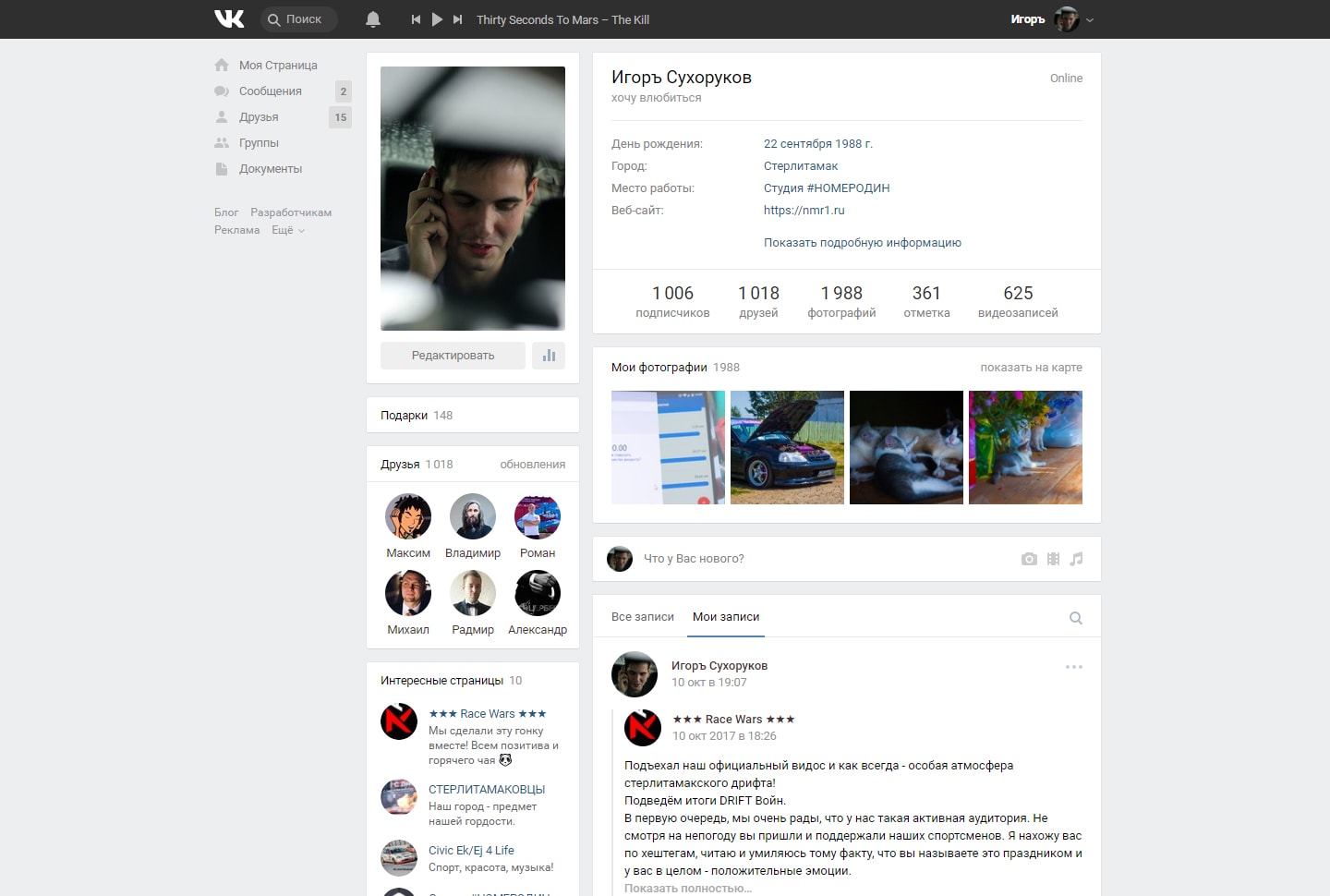This screenshot has width=1330, height=896.
Task: Open the Блог footer link
Action: click(x=226, y=212)
